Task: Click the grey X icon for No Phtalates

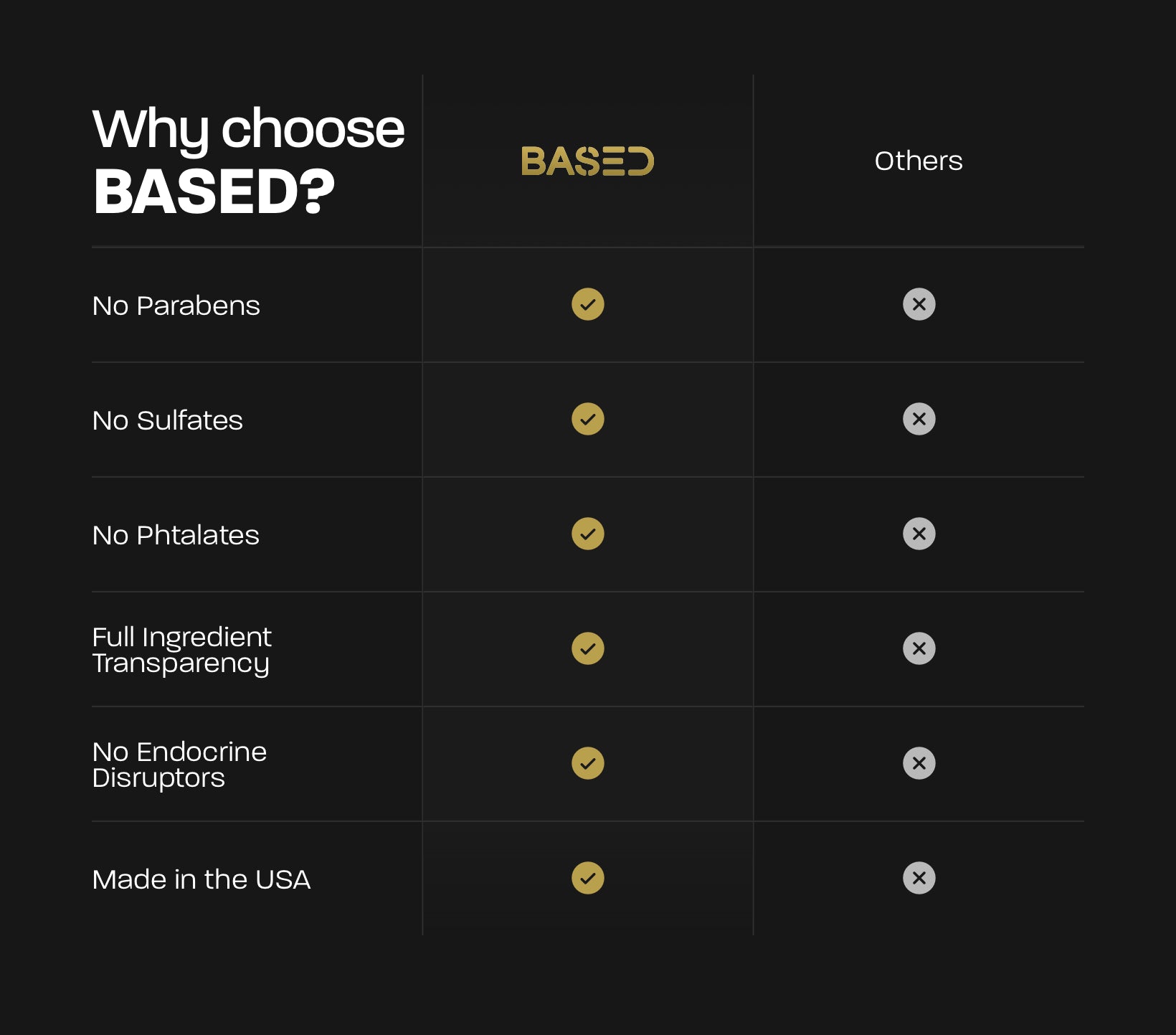Action: (919, 534)
